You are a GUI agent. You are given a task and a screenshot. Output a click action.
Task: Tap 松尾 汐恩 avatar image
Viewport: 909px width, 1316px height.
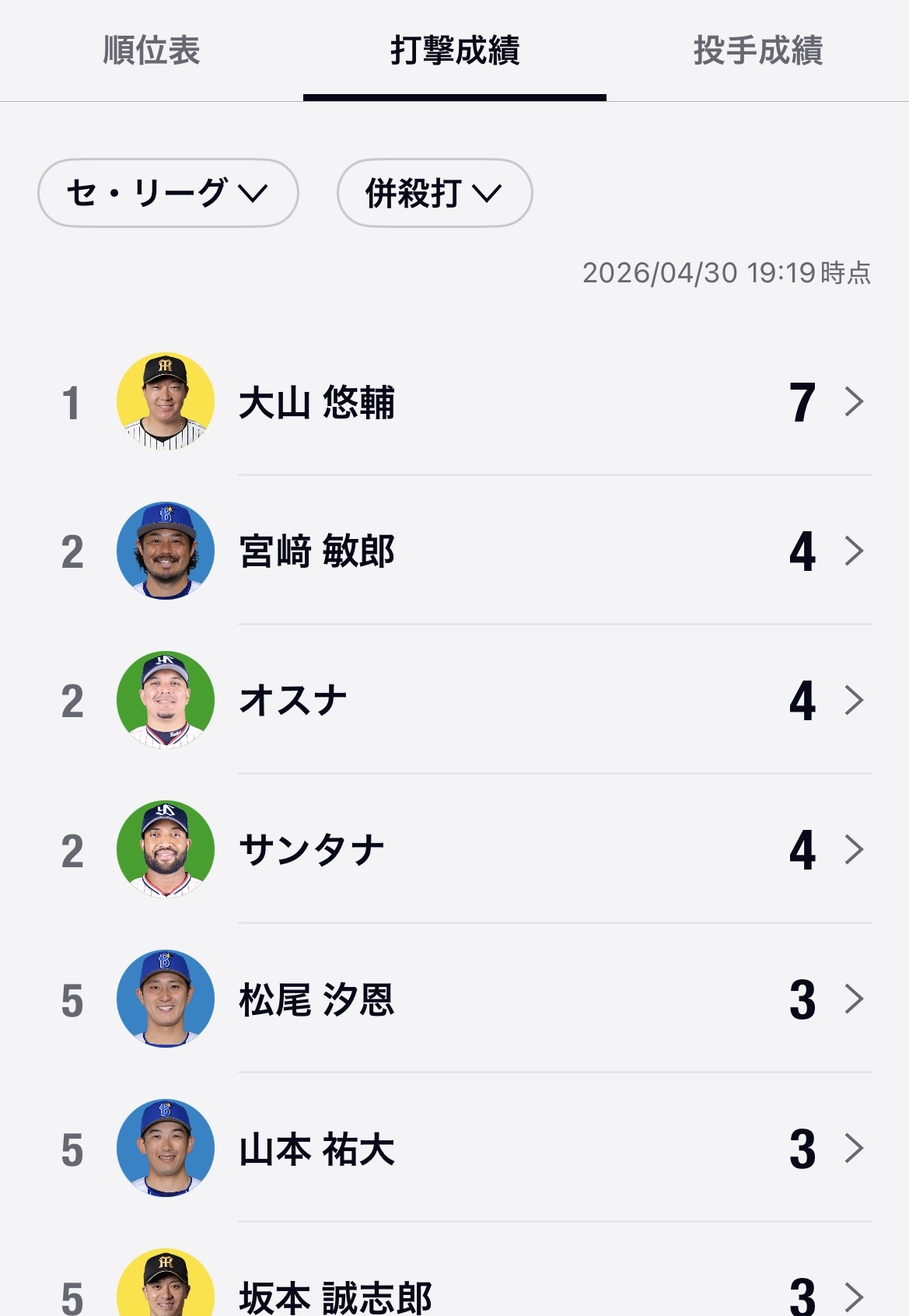pos(166,999)
